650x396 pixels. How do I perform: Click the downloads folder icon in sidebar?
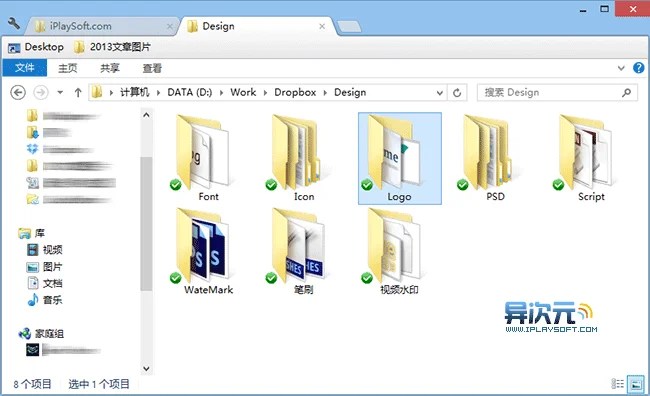[x=32, y=132]
